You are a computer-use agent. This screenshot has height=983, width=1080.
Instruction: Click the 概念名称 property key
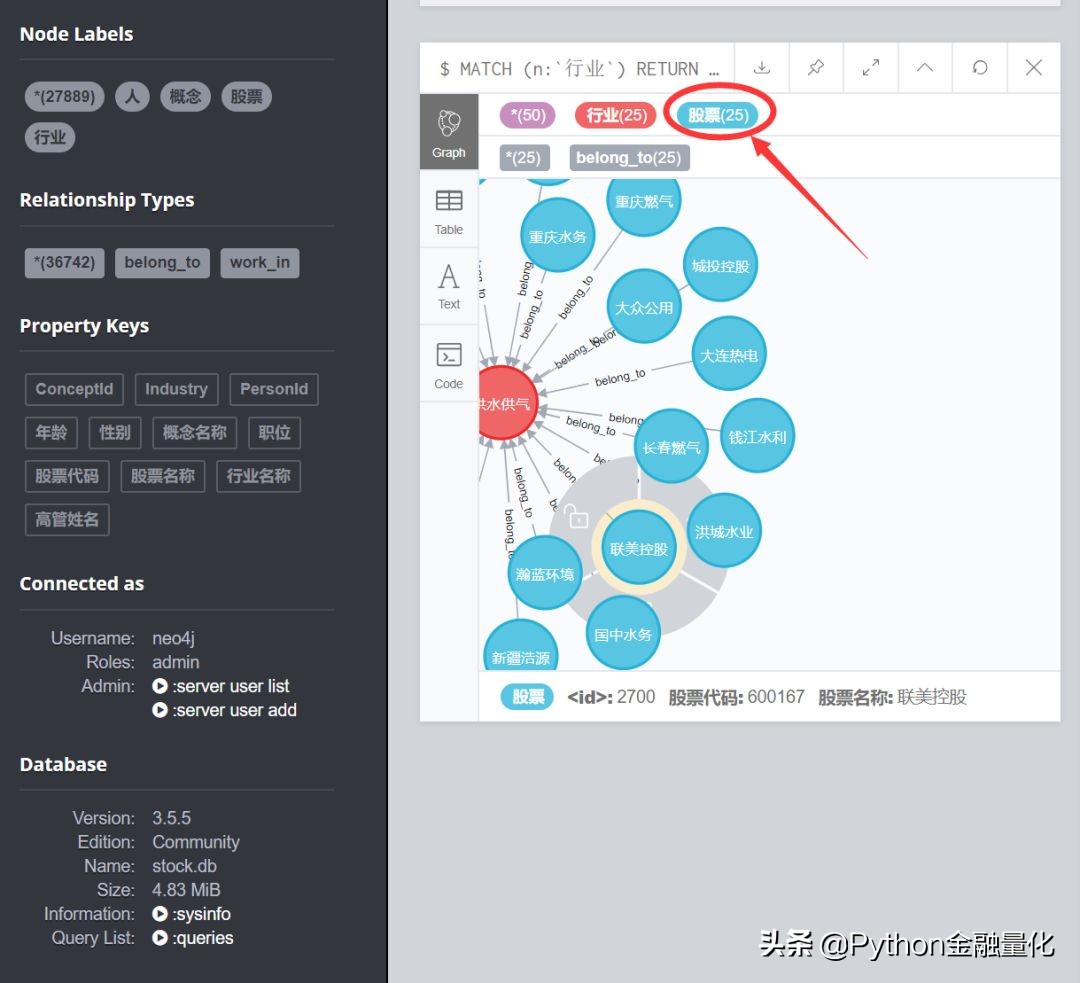coord(194,433)
